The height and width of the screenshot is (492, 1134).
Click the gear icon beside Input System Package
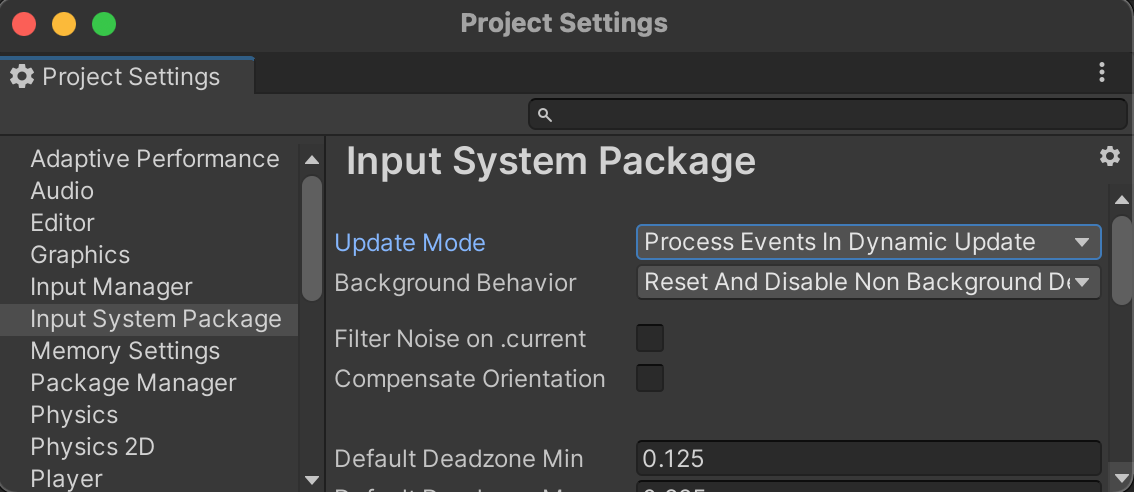pyautogui.click(x=1109, y=156)
